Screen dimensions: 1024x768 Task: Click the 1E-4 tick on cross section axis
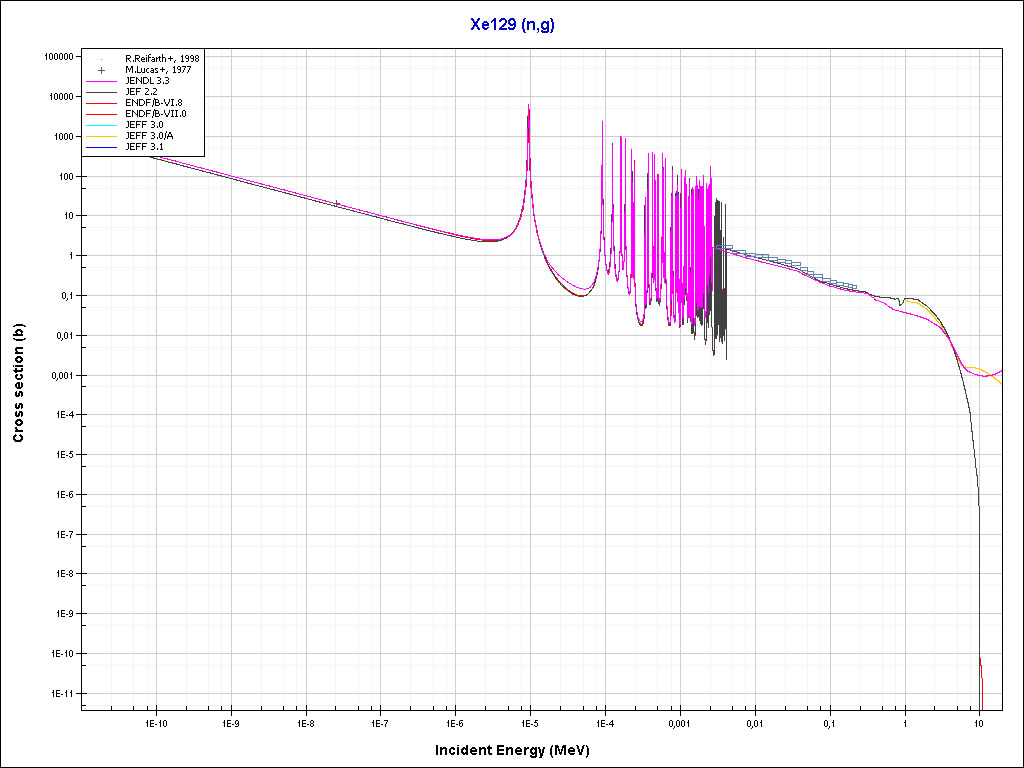pyautogui.click(x=64, y=415)
